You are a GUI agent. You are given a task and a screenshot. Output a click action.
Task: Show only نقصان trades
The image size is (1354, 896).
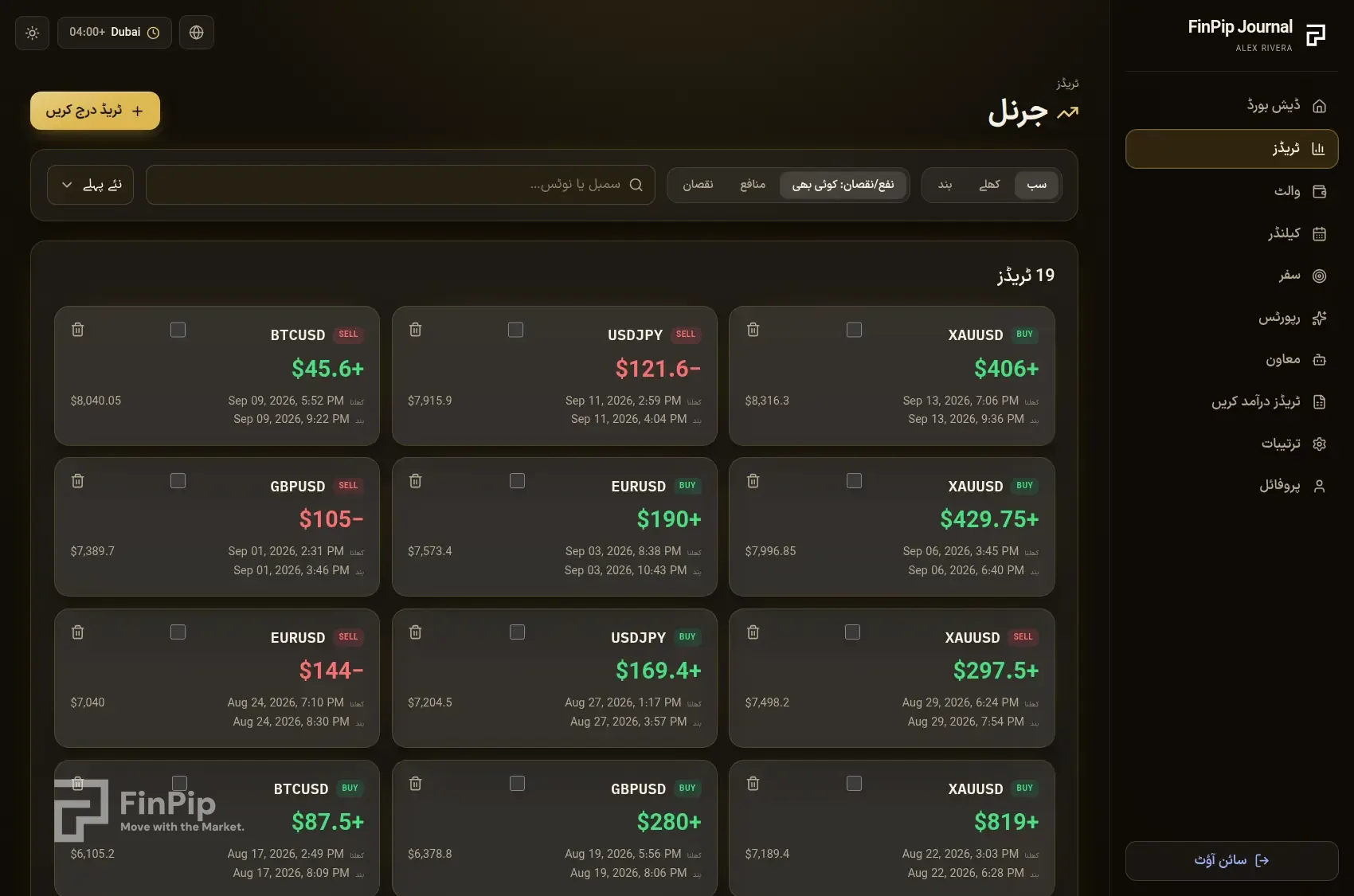click(x=698, y=185)
